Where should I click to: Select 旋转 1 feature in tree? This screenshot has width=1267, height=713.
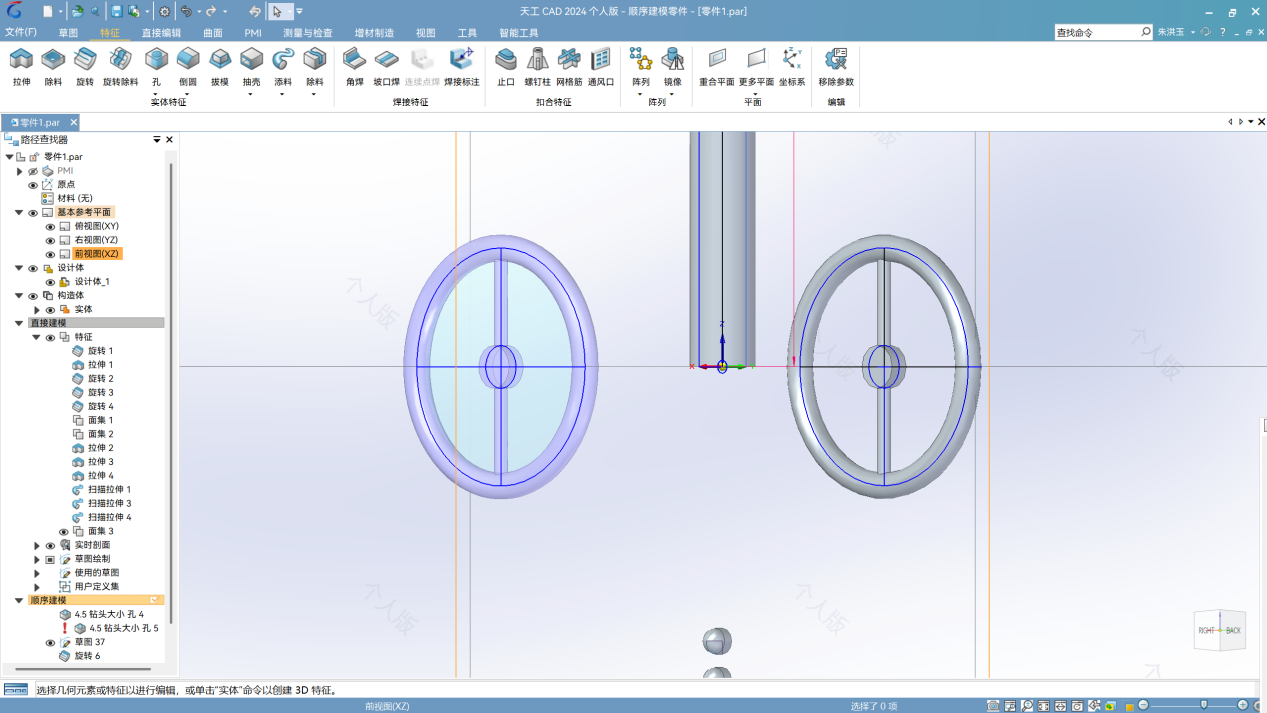click(x=93, y=351)
